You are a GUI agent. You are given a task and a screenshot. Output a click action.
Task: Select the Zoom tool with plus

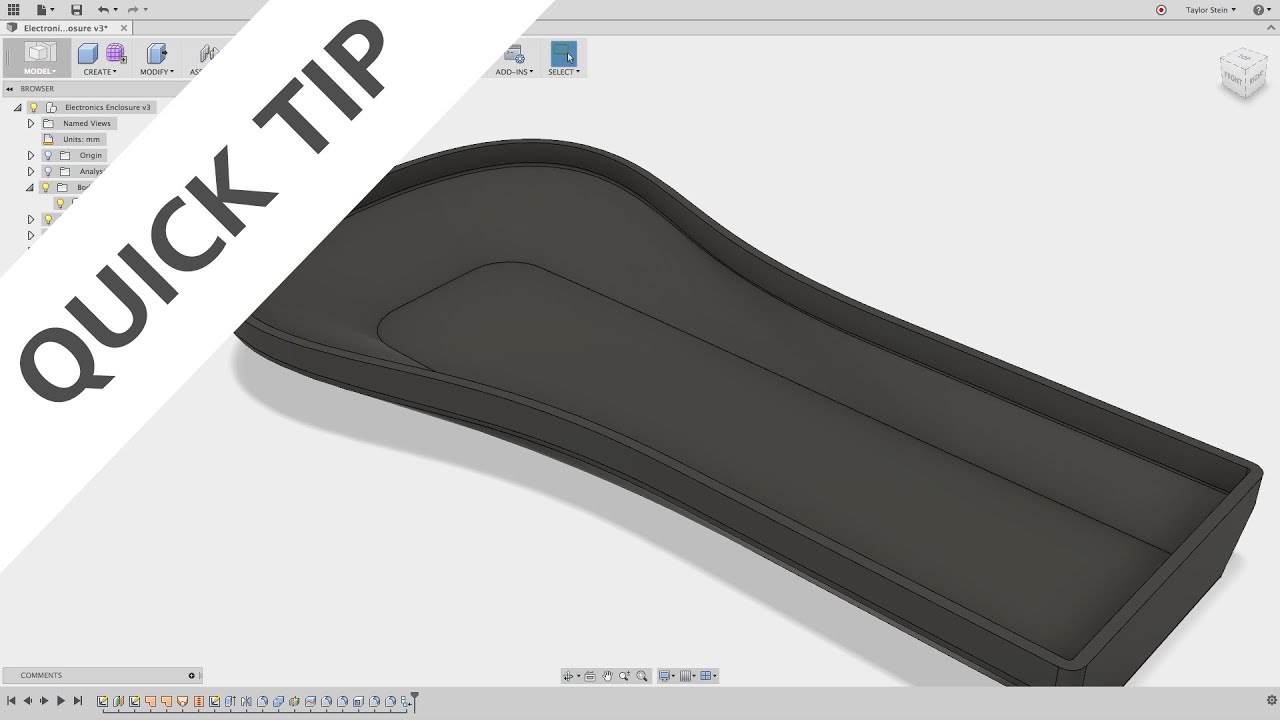pos(624,676)
